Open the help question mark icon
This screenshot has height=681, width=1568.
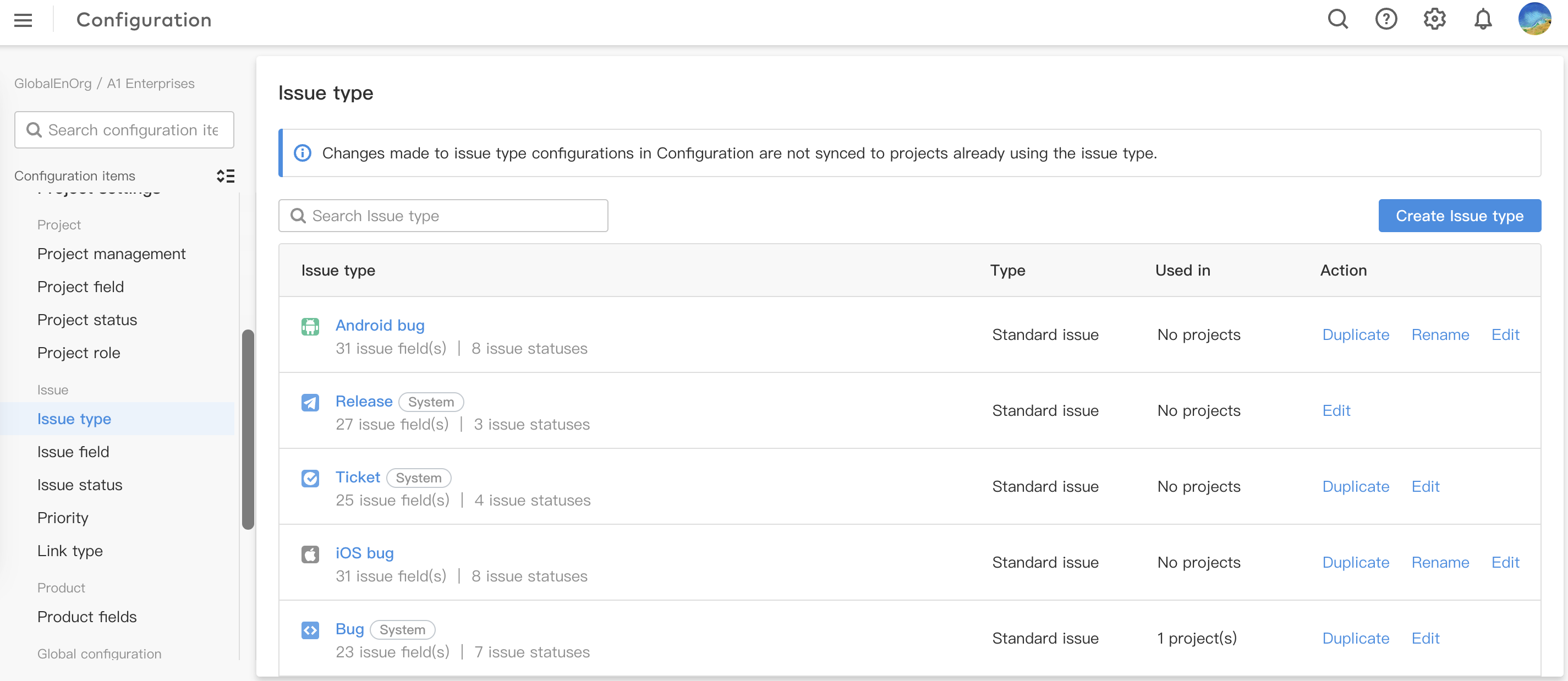point(1385,19)
